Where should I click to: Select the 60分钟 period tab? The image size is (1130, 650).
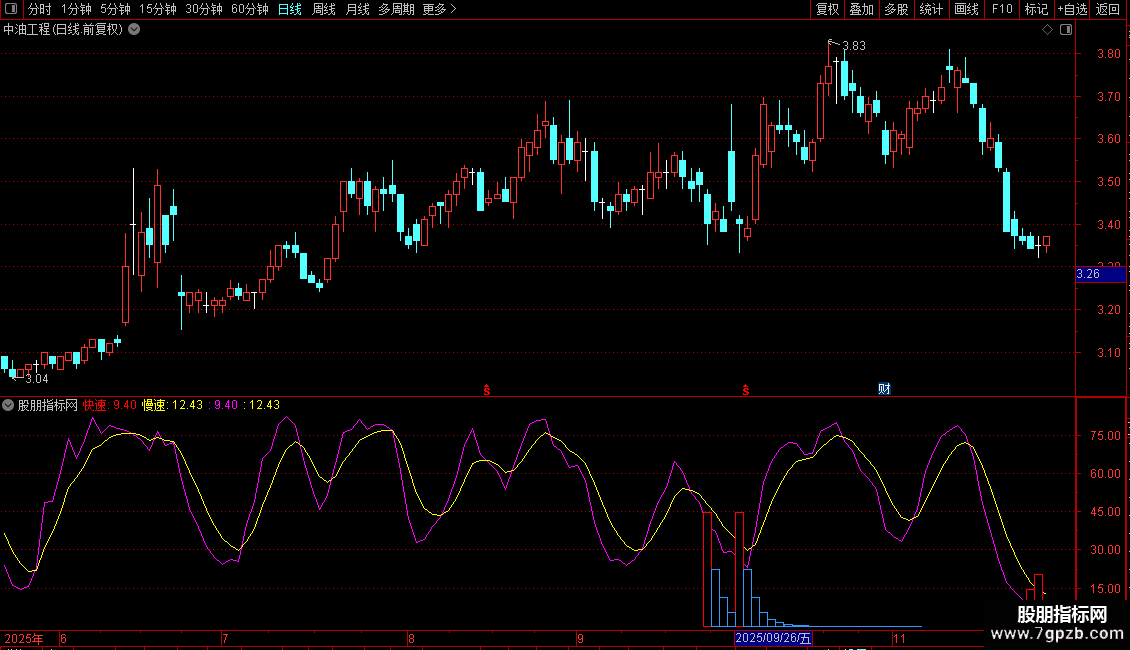coord(249,9)
